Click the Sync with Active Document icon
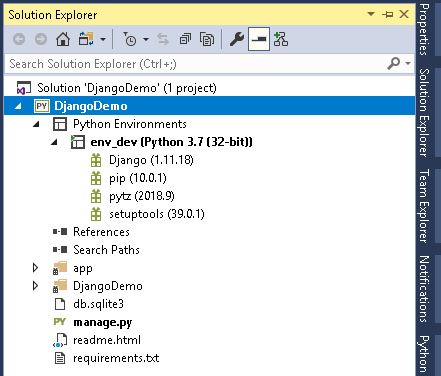This screenshot has width=441, height=376. [x=163, y=39]
